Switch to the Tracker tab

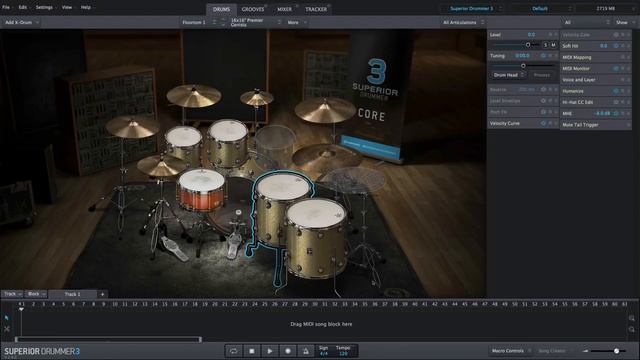pyautogui.click(x=316, y=9)
